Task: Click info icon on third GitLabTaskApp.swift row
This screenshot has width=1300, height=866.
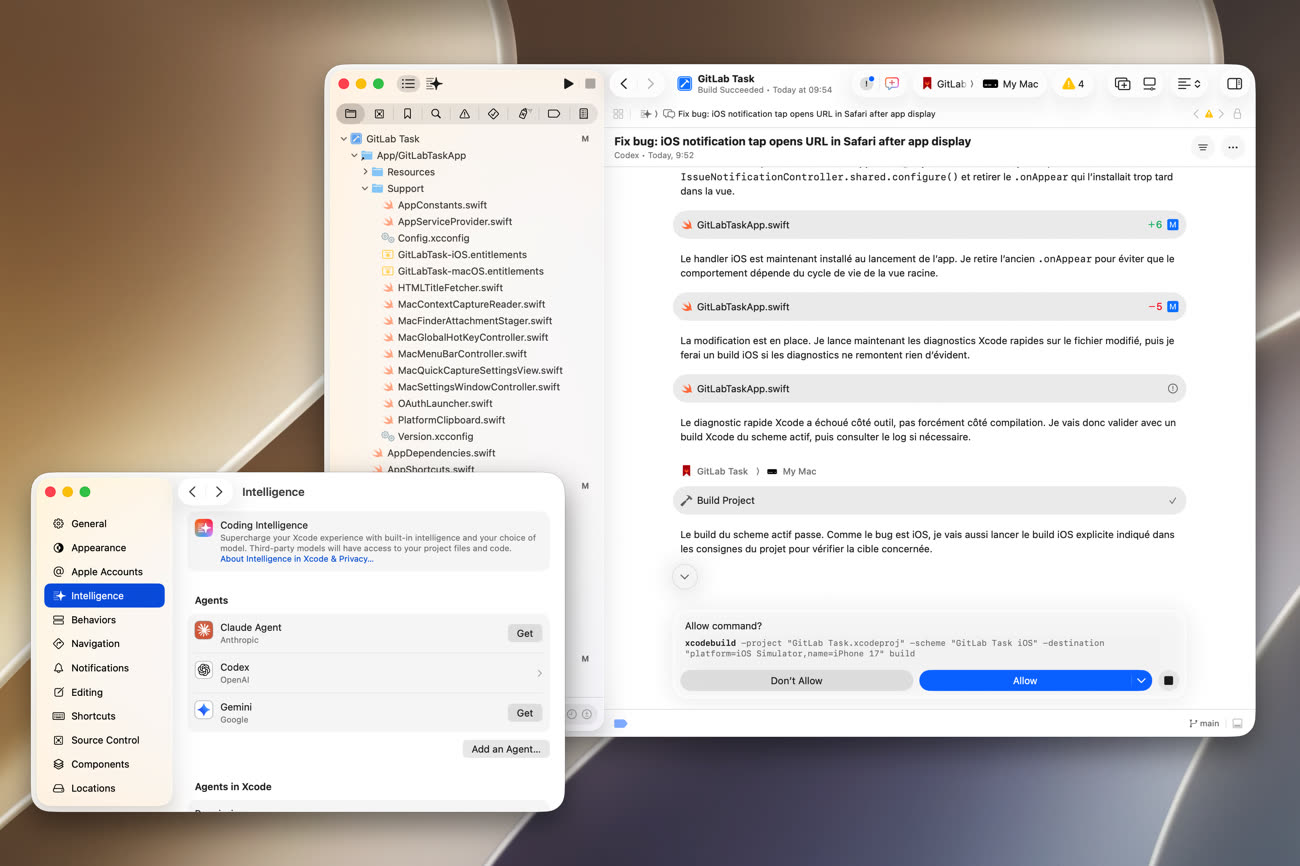Action: (x=1172, y=389)
